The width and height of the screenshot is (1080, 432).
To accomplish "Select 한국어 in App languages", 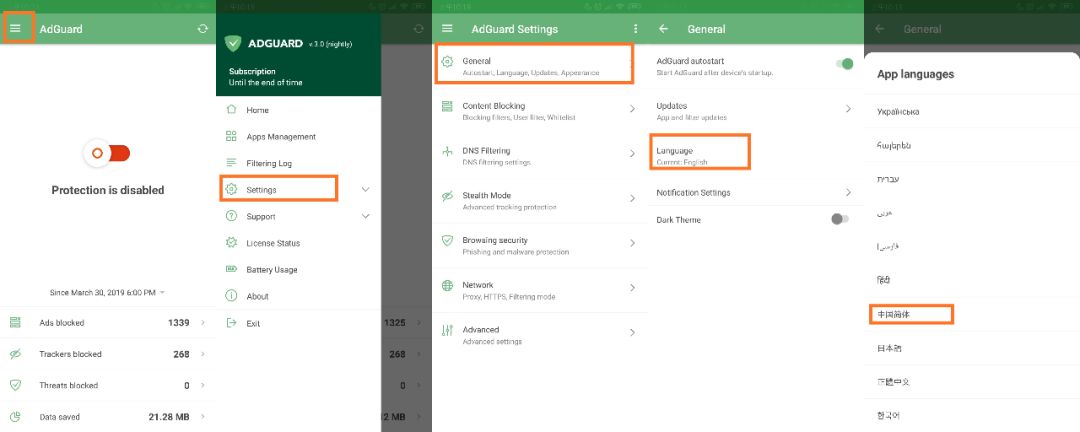I will 972,415.
